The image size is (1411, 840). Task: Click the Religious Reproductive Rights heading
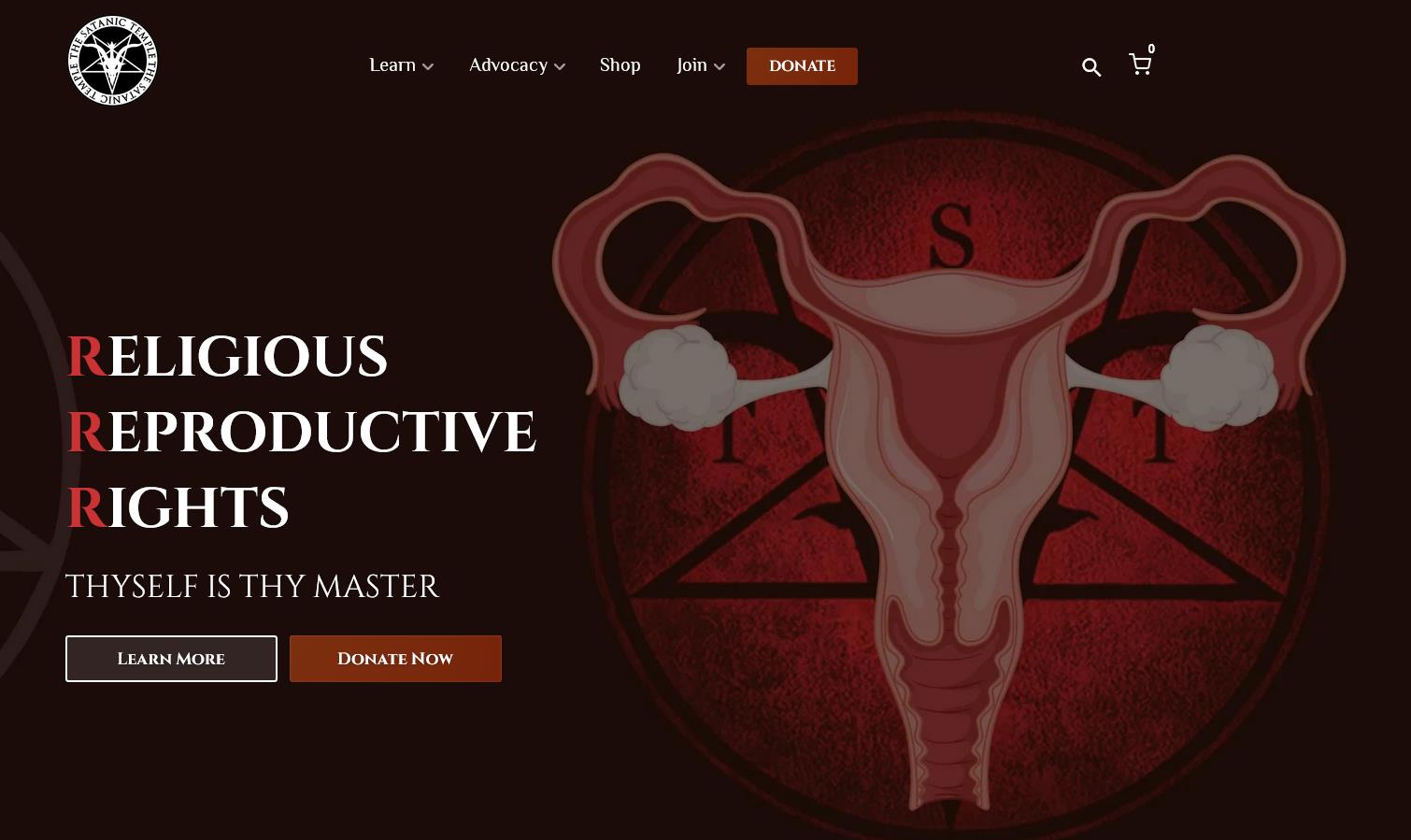[x=301, y=432]
